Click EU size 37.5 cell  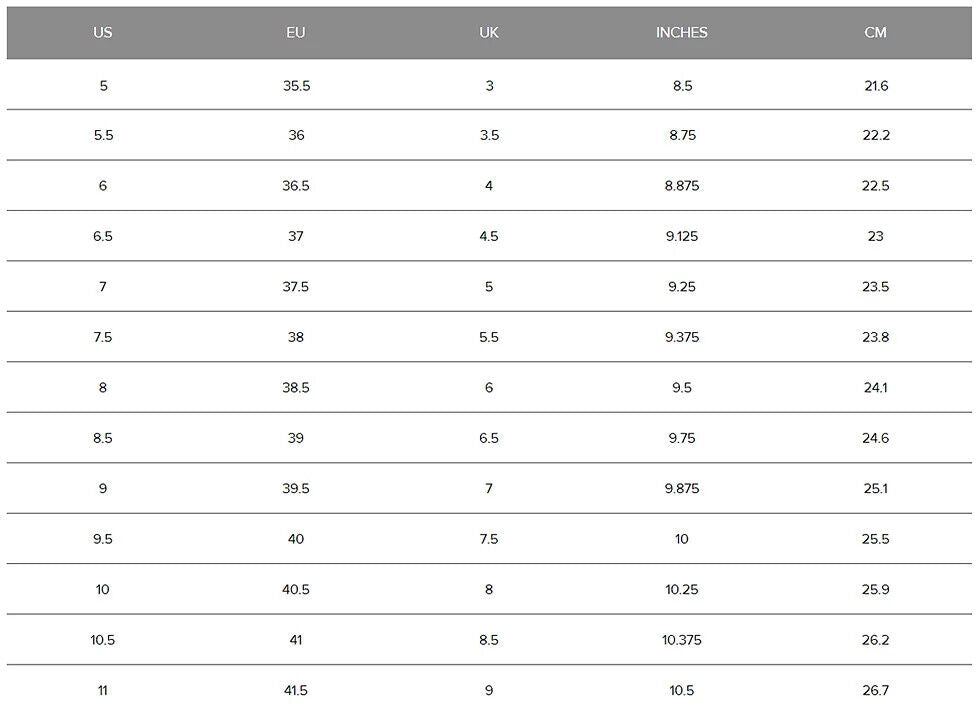point(296,287)
